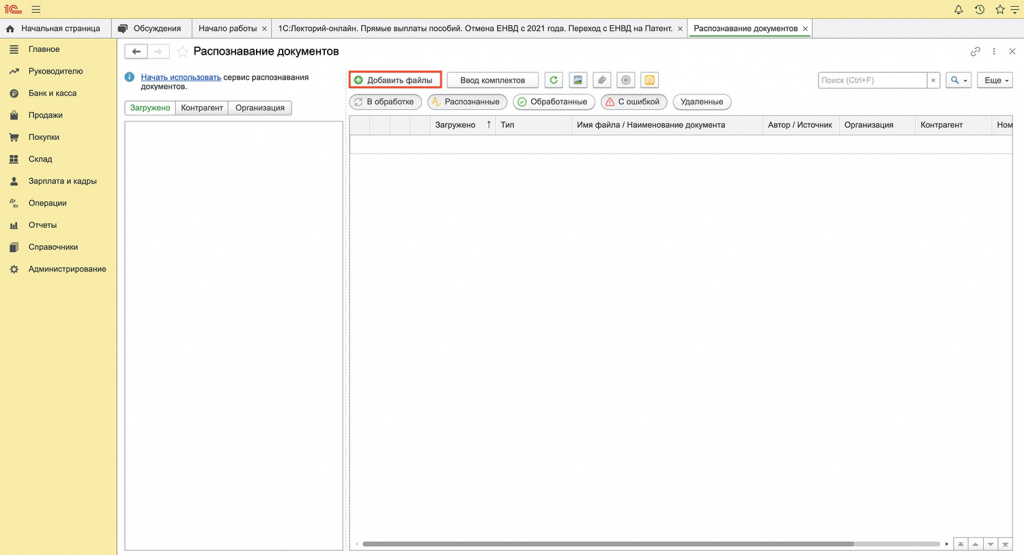Click the horizontal scrollbar of the table
Image resolution: width=1024 pixels, height=555 pixels.
[607, 544]
